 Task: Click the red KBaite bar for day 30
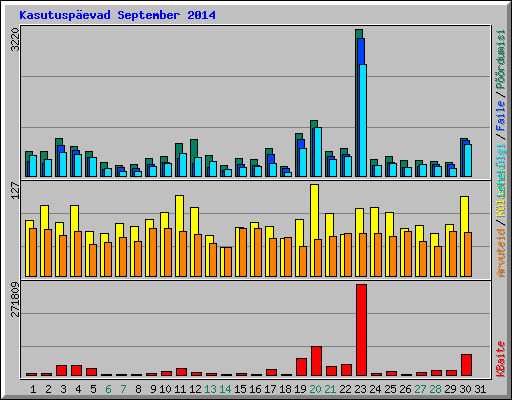pyautogui.click(x=466, y=365)
